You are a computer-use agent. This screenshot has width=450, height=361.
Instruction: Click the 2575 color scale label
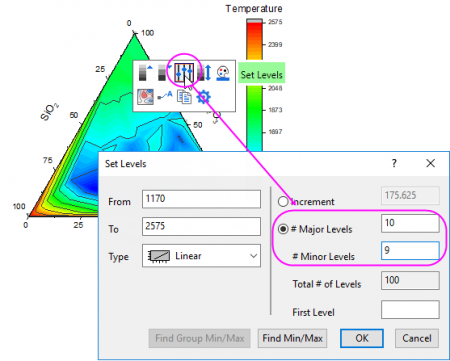[275, 22]
